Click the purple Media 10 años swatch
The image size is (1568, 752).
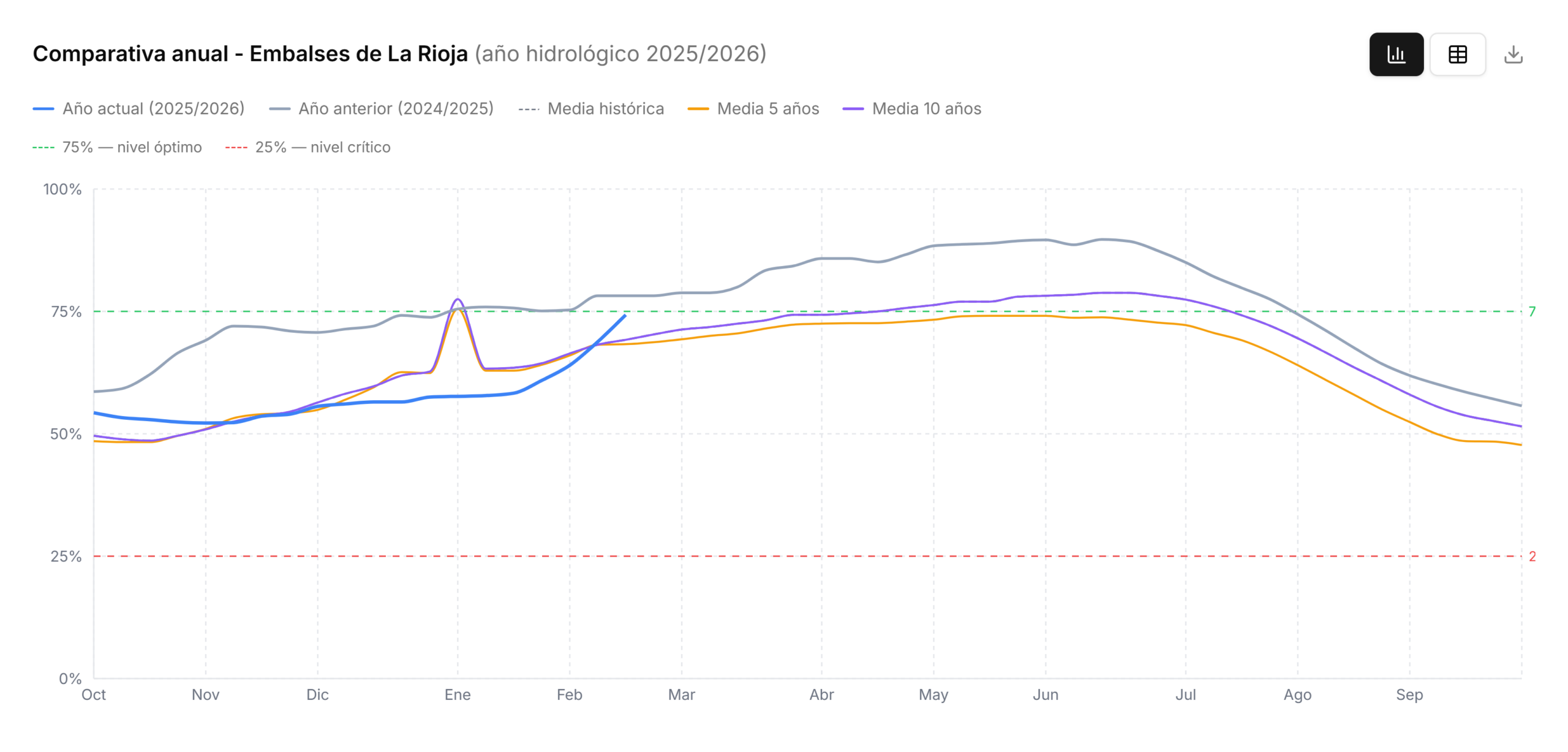853,109
